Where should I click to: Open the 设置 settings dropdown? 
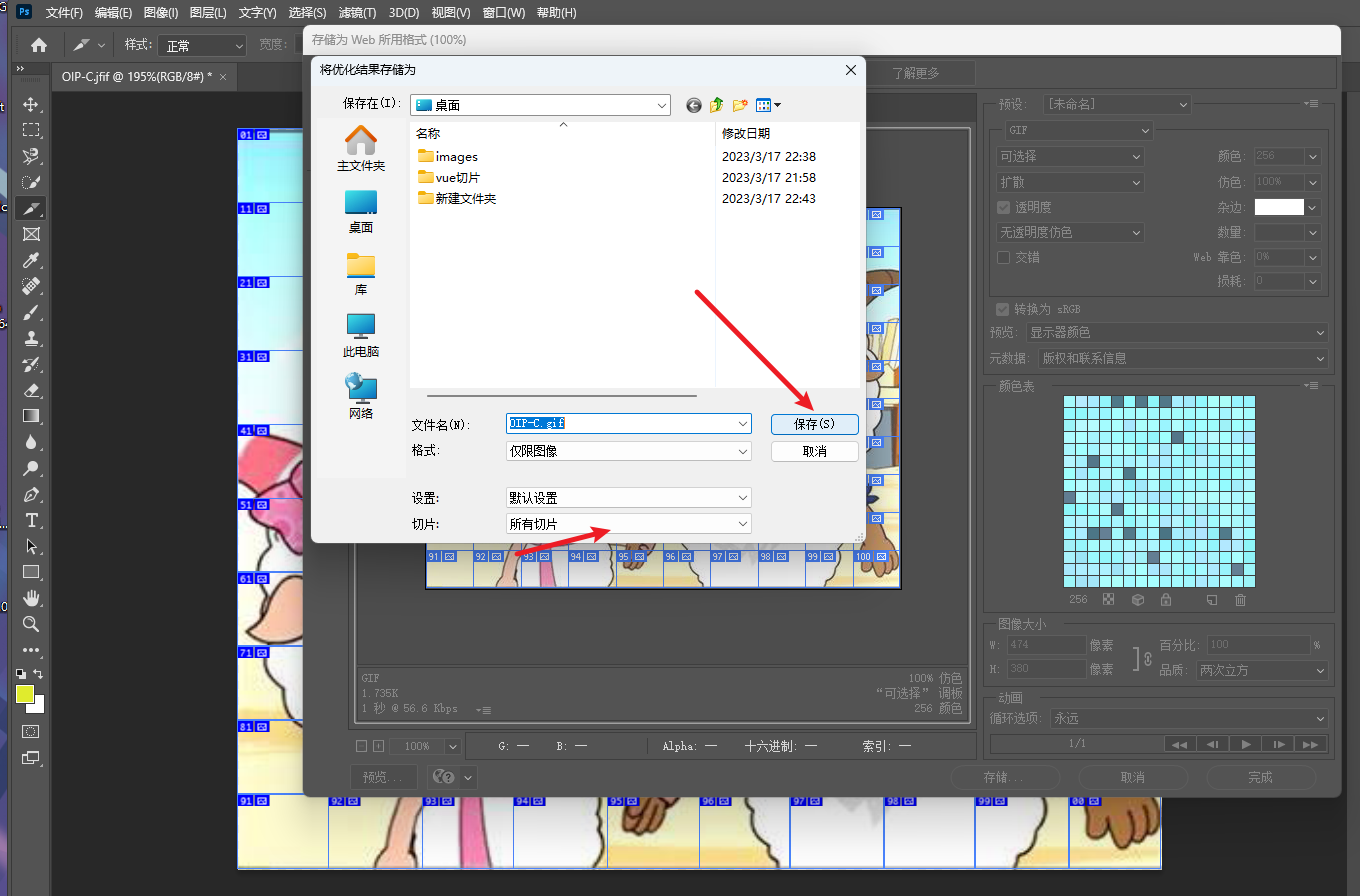629,498
